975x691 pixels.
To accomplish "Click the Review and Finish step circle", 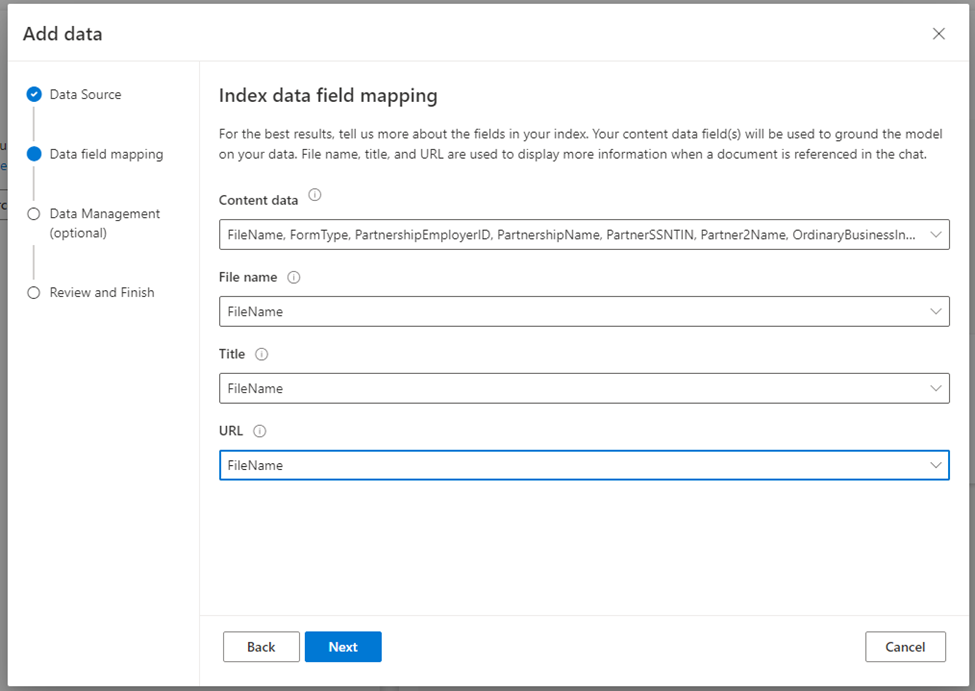I will (x=33, y=292).
